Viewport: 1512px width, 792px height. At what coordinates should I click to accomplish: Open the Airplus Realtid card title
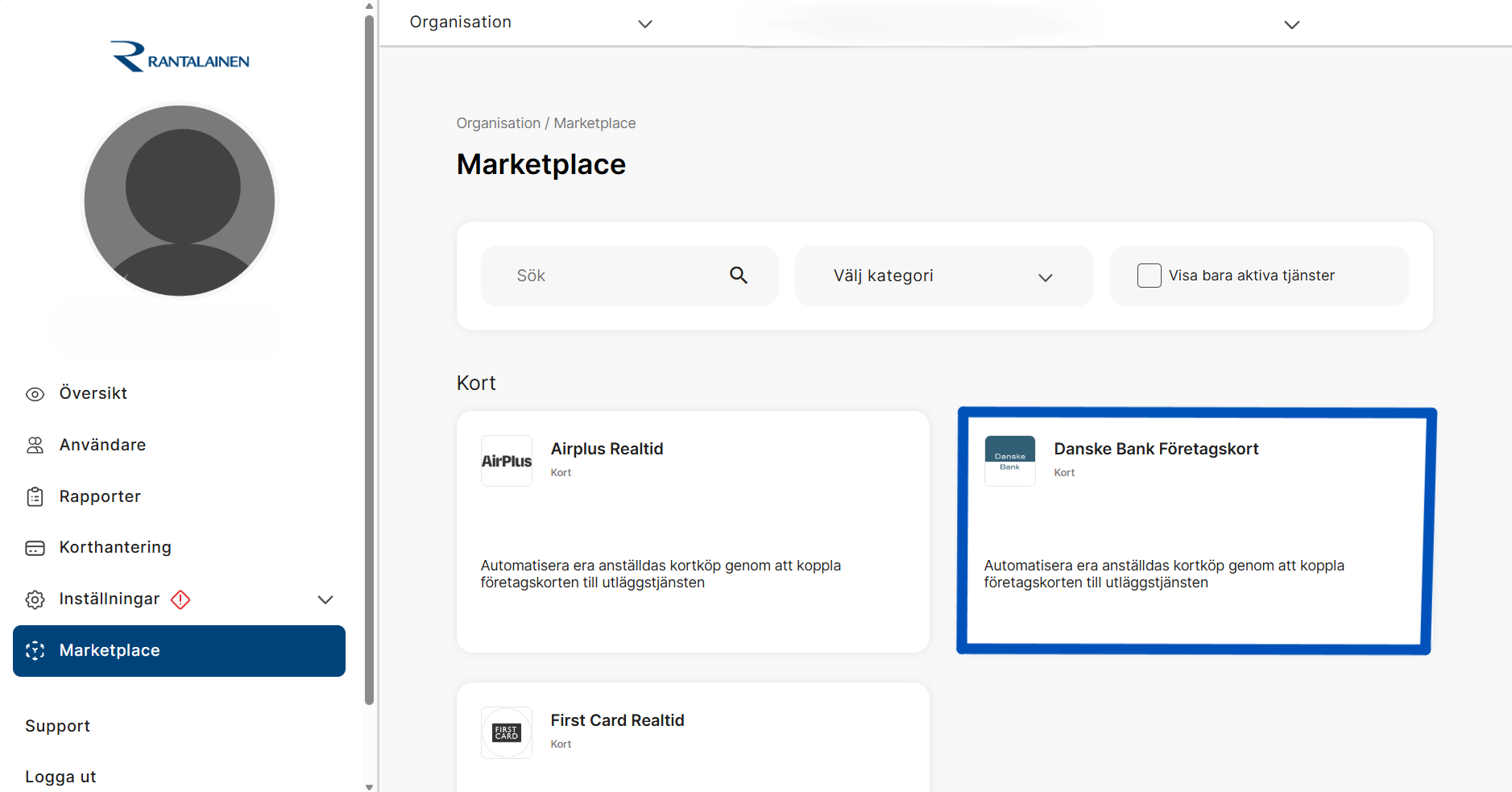tap(607, 449)
